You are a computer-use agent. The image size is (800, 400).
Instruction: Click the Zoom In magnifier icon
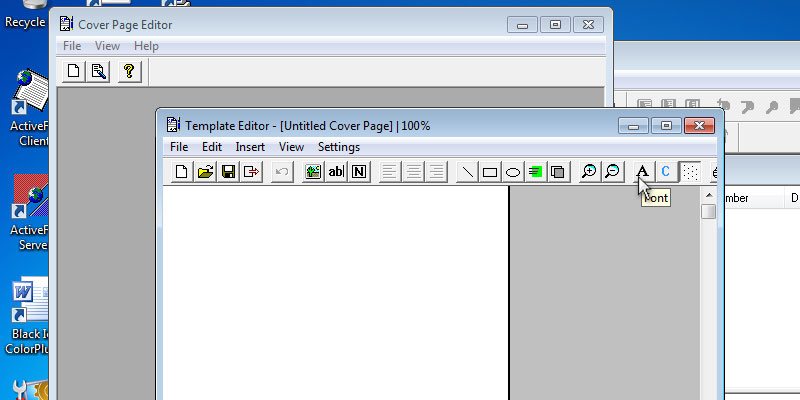tap(589, 172)
